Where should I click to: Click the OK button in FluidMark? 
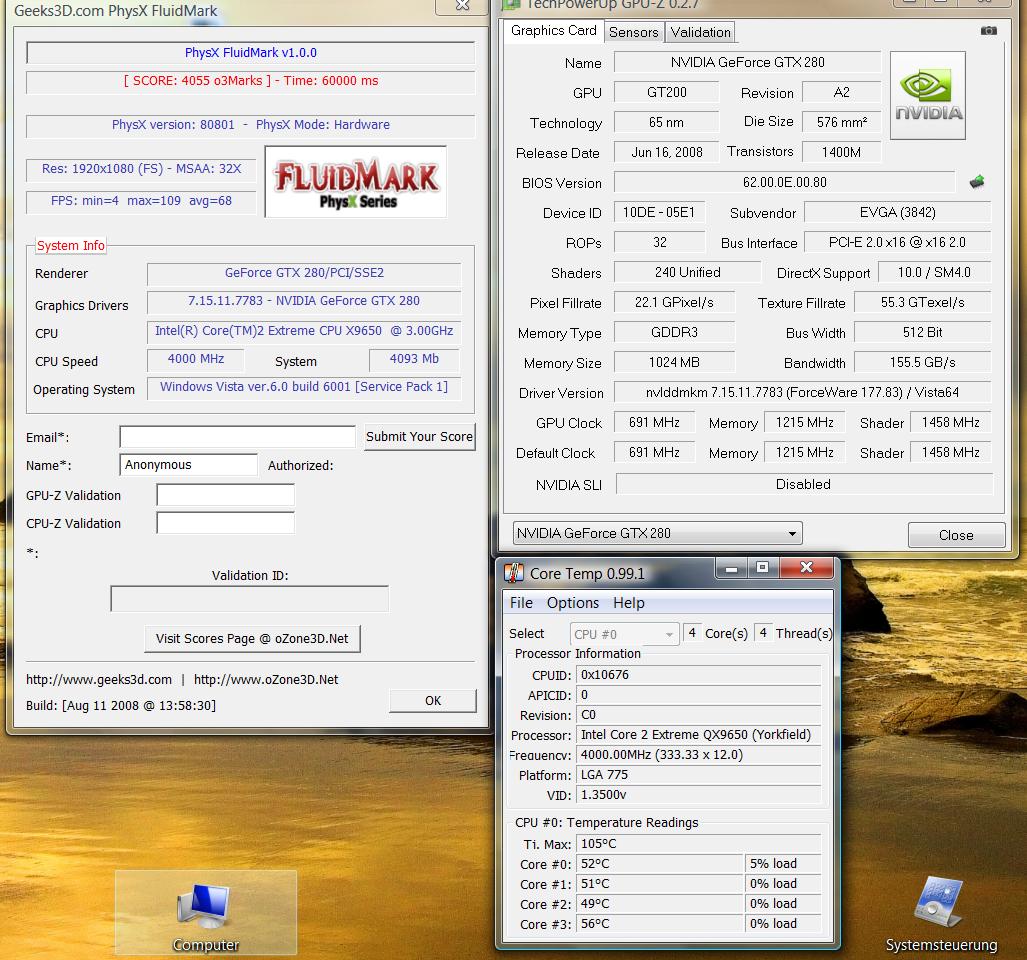tap(433, 701)
